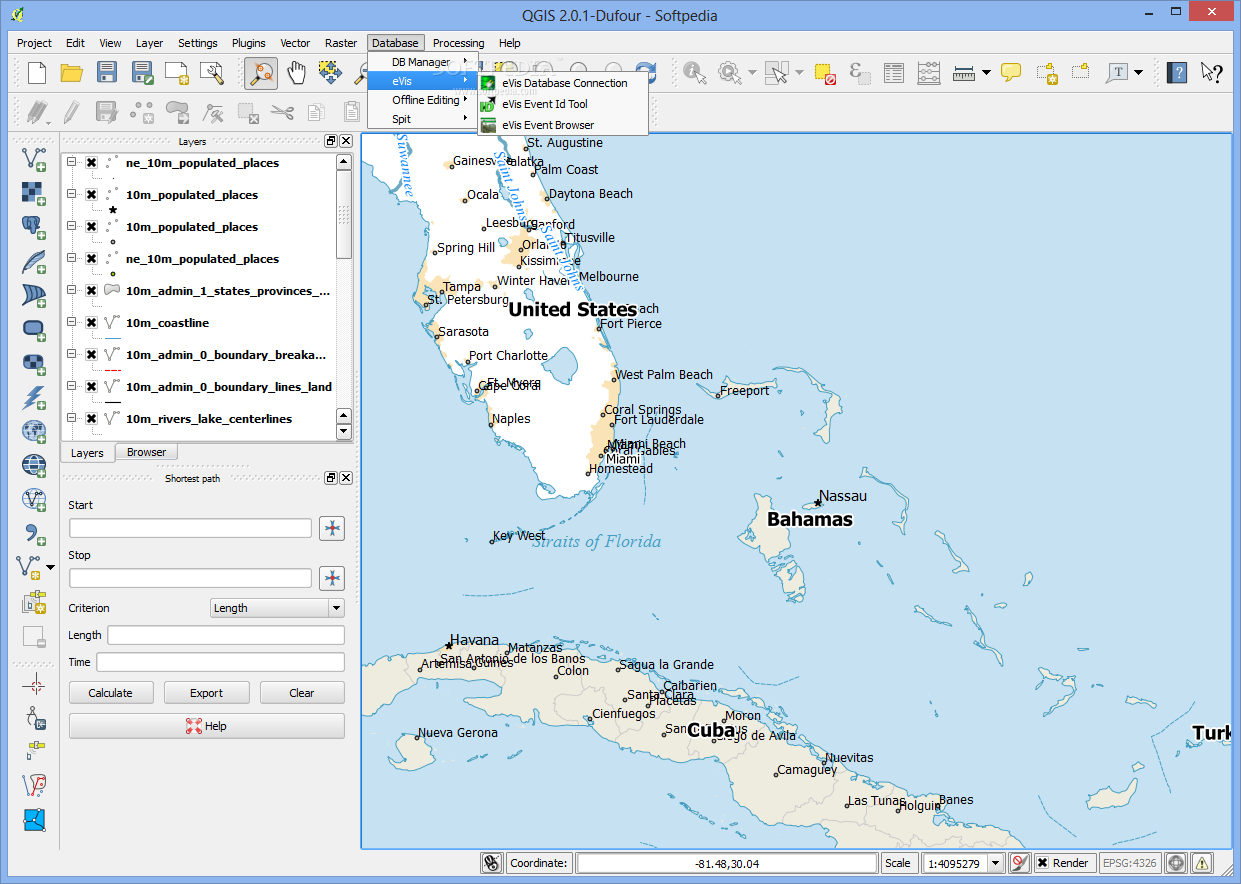Screen dimensions: 1241x884
Task: Click the Save As icon
Action: (142, 72)
